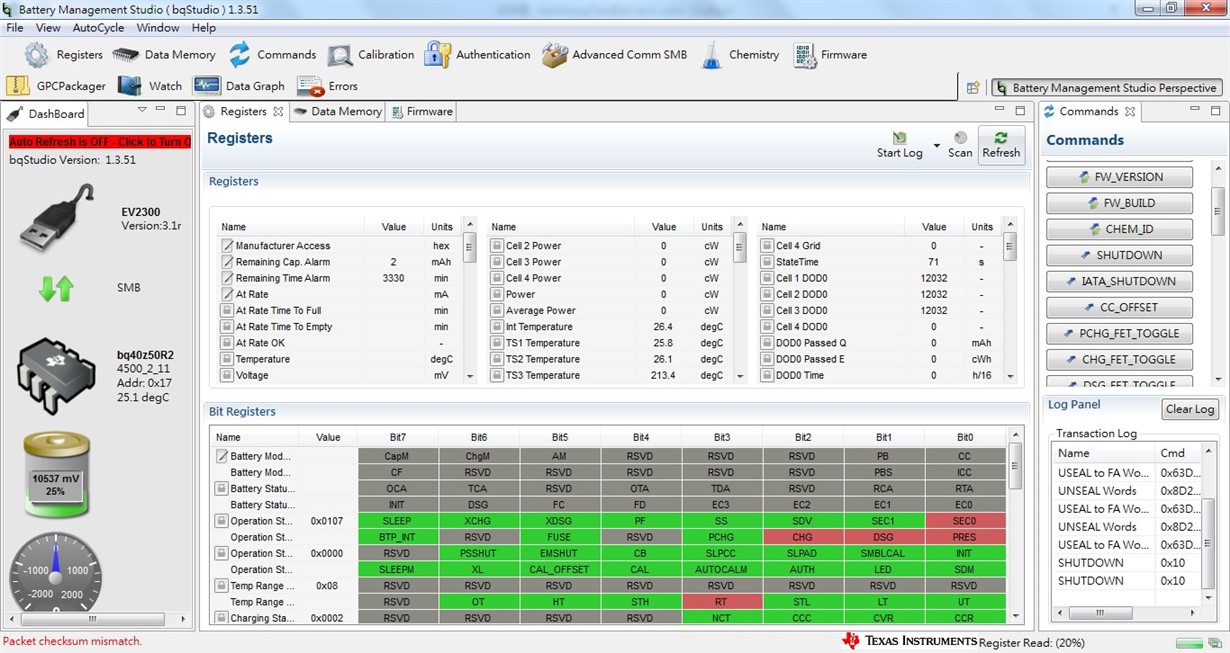Click the At Rate lock icon
The width and height of the screenshot is (1230, 653).
227,294
